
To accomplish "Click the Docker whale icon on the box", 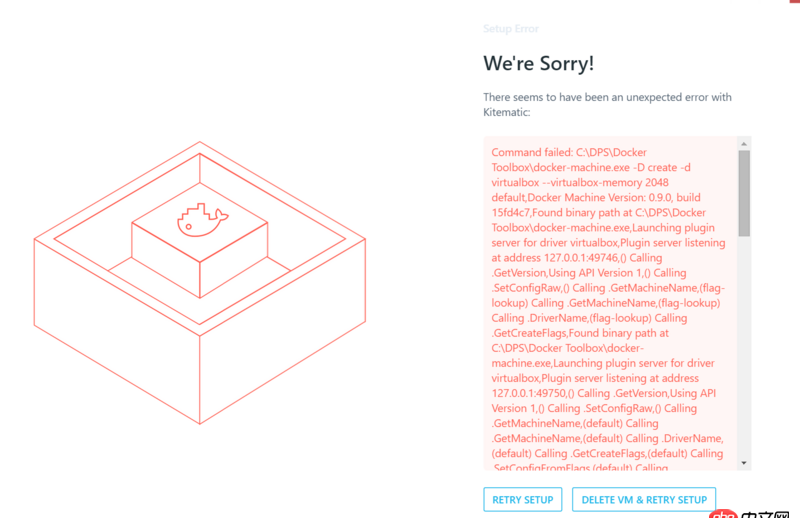I will tap(196, 220).
